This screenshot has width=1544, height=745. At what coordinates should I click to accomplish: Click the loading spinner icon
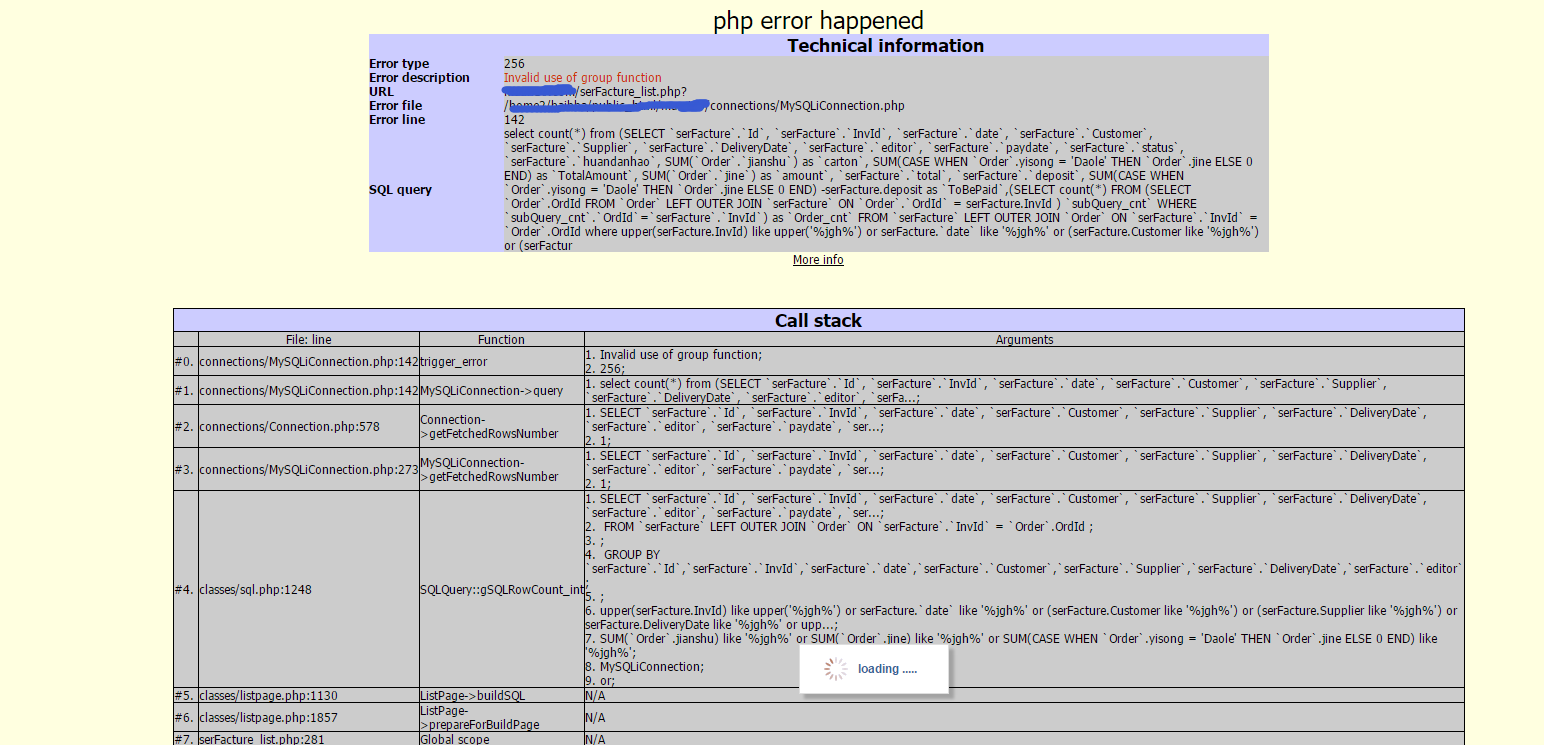pyautogui.click(x=836, y=669)
